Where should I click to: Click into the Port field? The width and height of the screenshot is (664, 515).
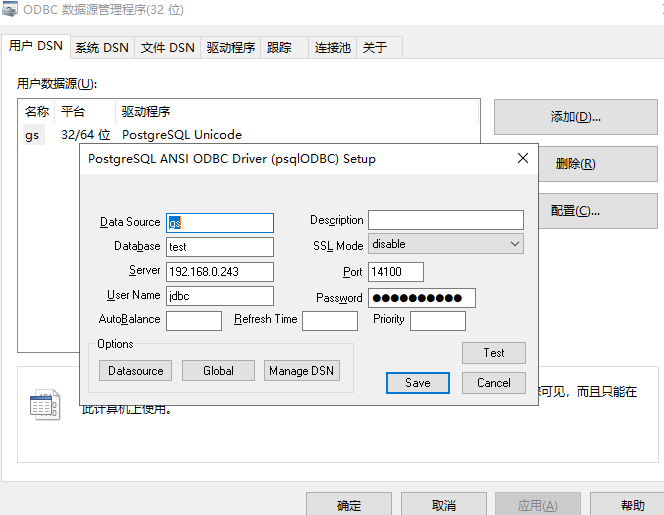[396, 272]
